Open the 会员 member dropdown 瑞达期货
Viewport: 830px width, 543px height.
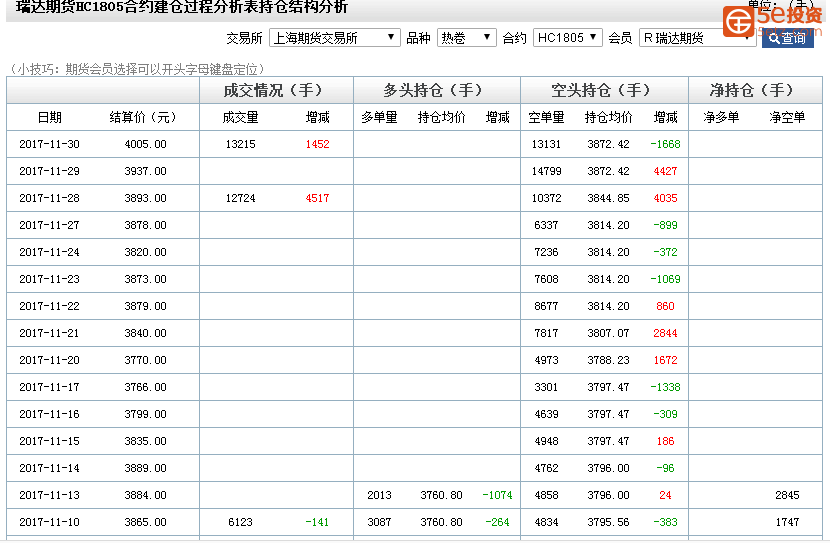click(697, 38)
